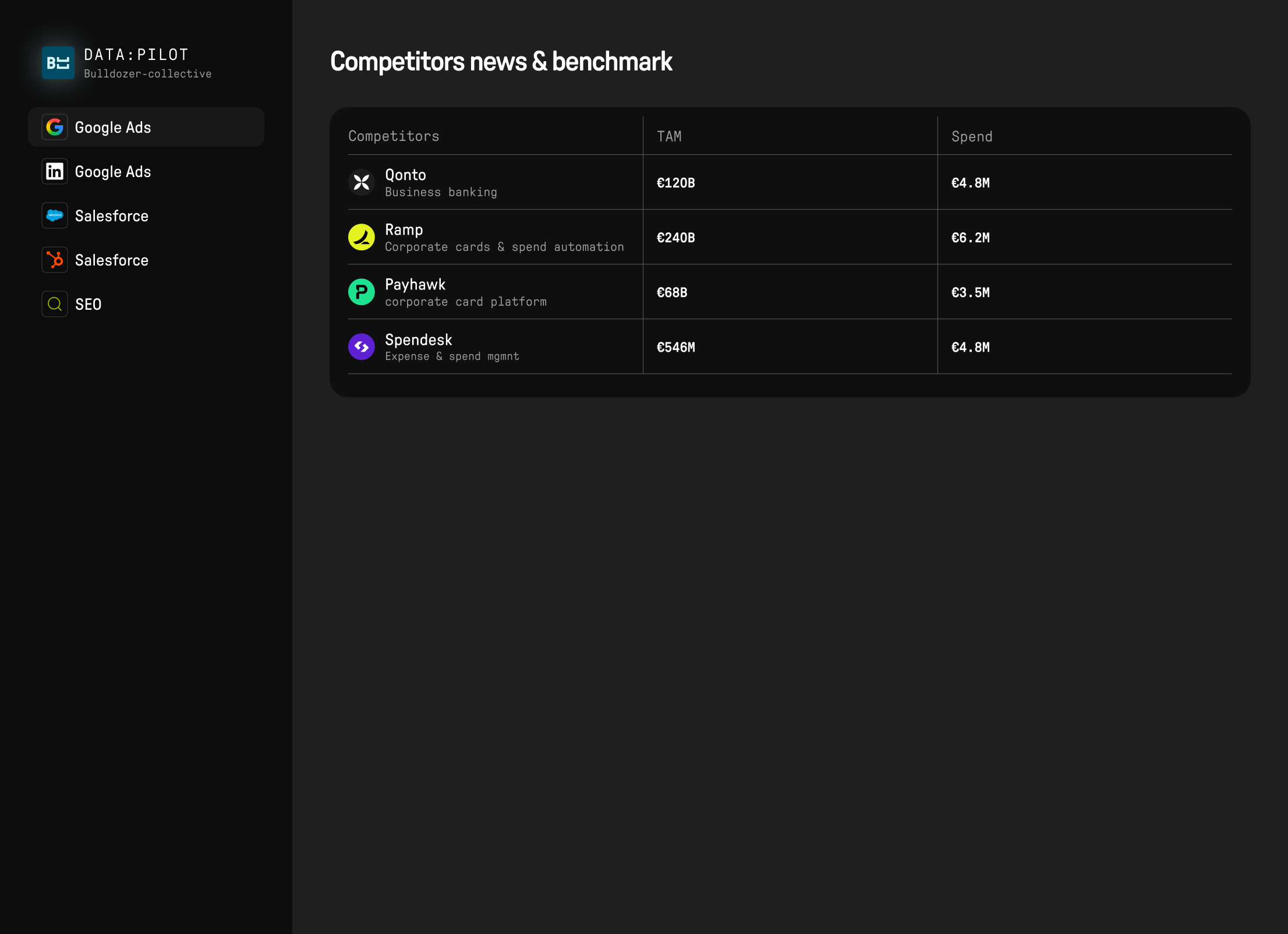Open the Spendesk competitor name
Viewport: 1288px width, 934px height.
click(x=418, y=339)
